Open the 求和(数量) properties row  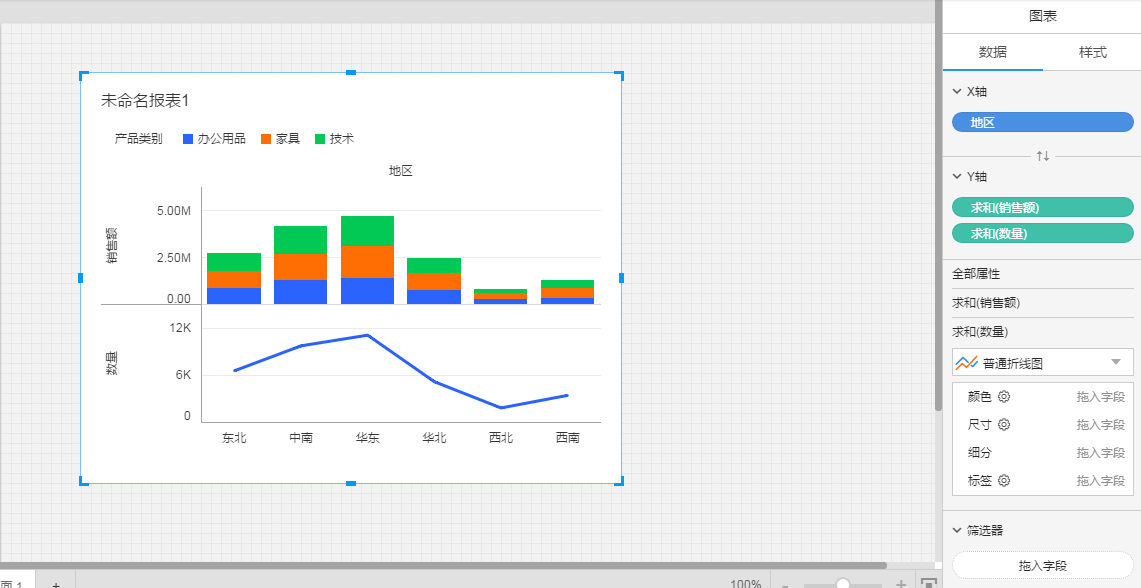coord(1043,332)
